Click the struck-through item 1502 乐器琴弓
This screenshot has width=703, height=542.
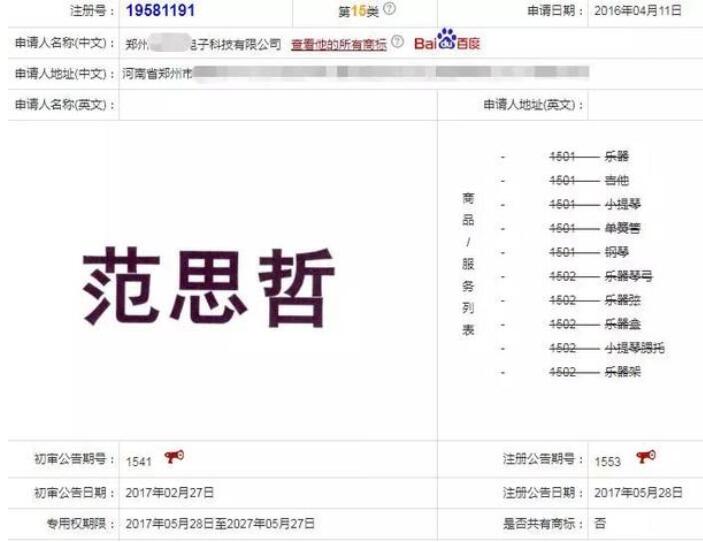pyautogui.click(x=601, y=276)
